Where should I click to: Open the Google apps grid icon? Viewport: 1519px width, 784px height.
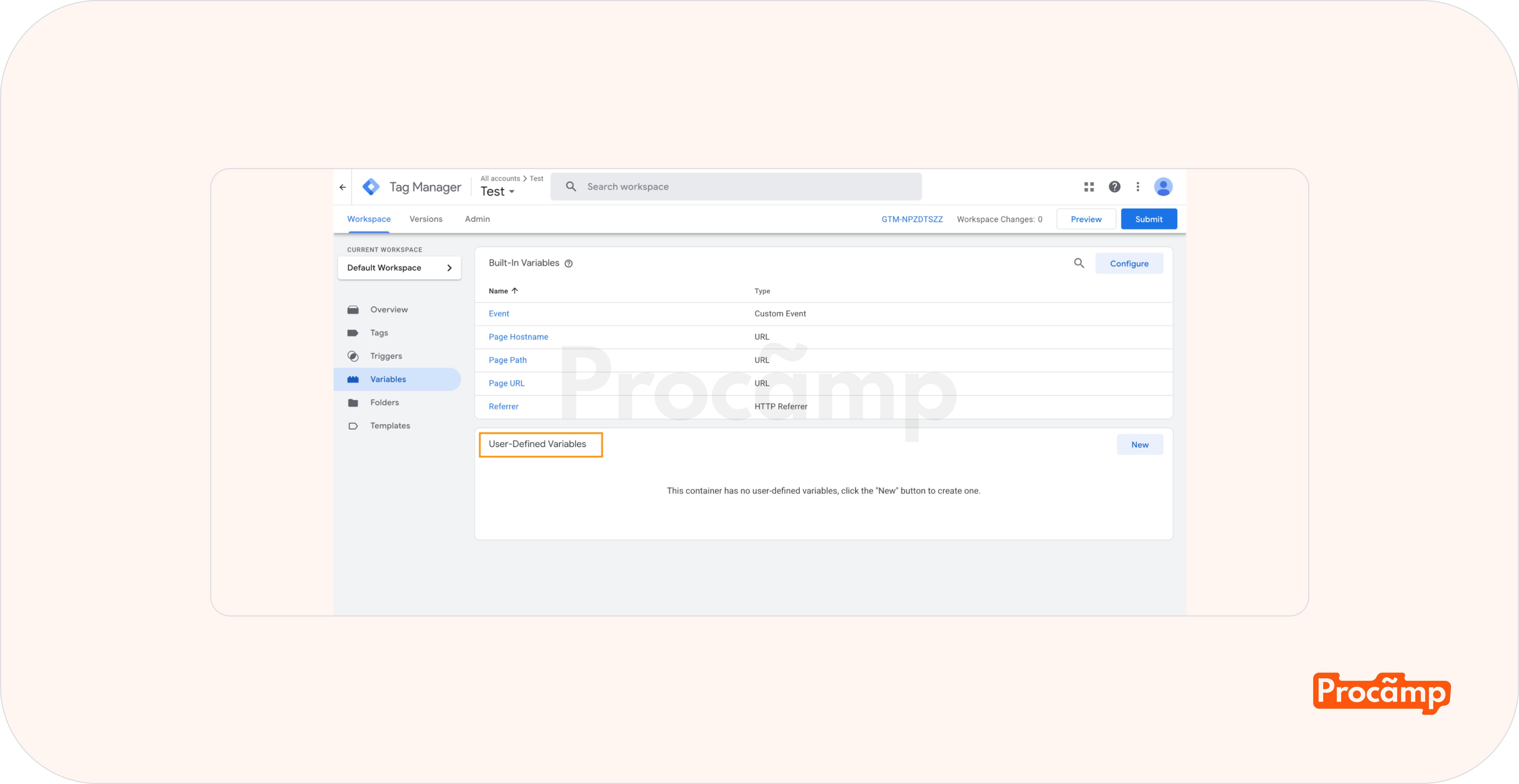point(1089,187)
